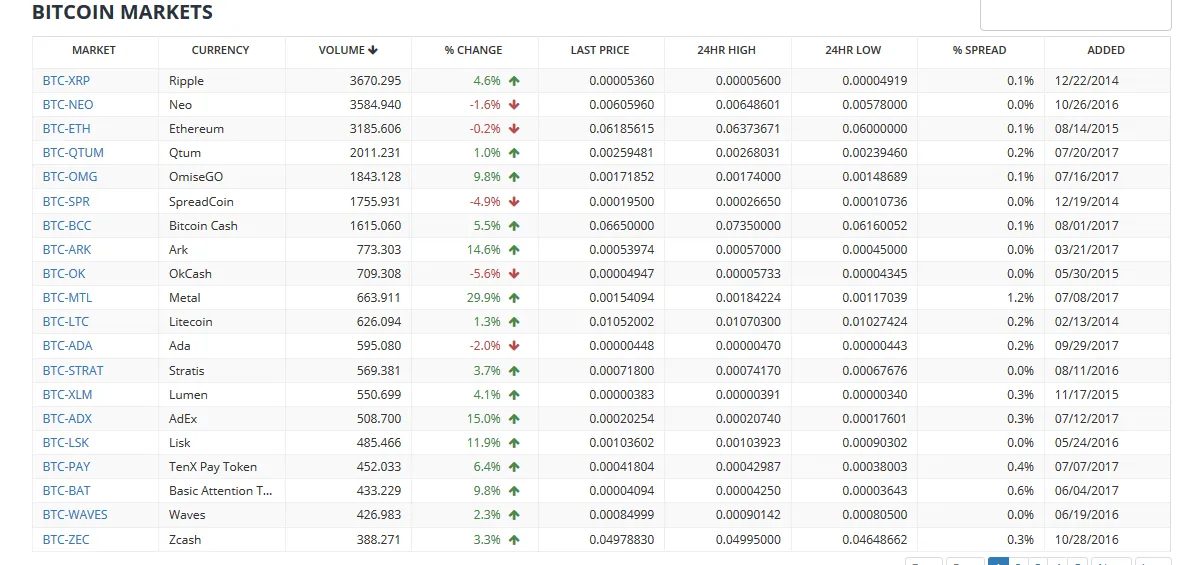
Task: Open the BTC-SPR market link
Action: [x=67, y=202]
